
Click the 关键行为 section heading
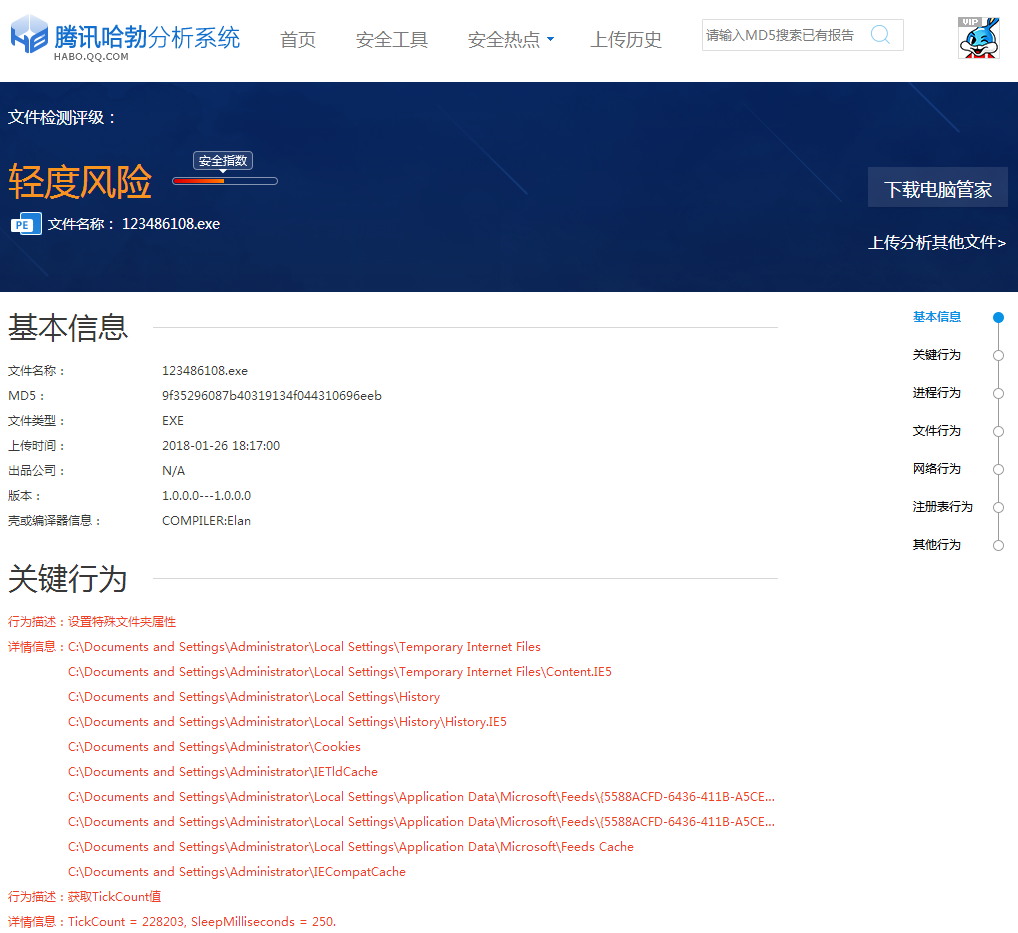pyautogui.click(x=68, y=578)
